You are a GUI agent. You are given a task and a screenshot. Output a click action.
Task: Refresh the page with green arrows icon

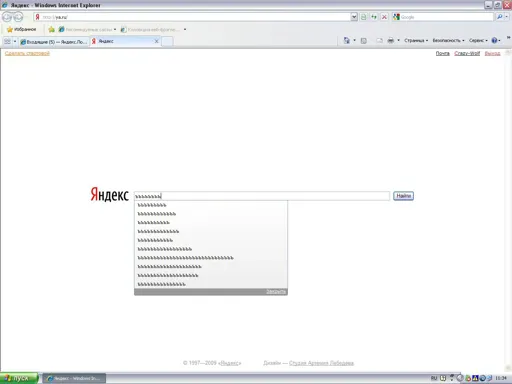(x=374, y=17)
